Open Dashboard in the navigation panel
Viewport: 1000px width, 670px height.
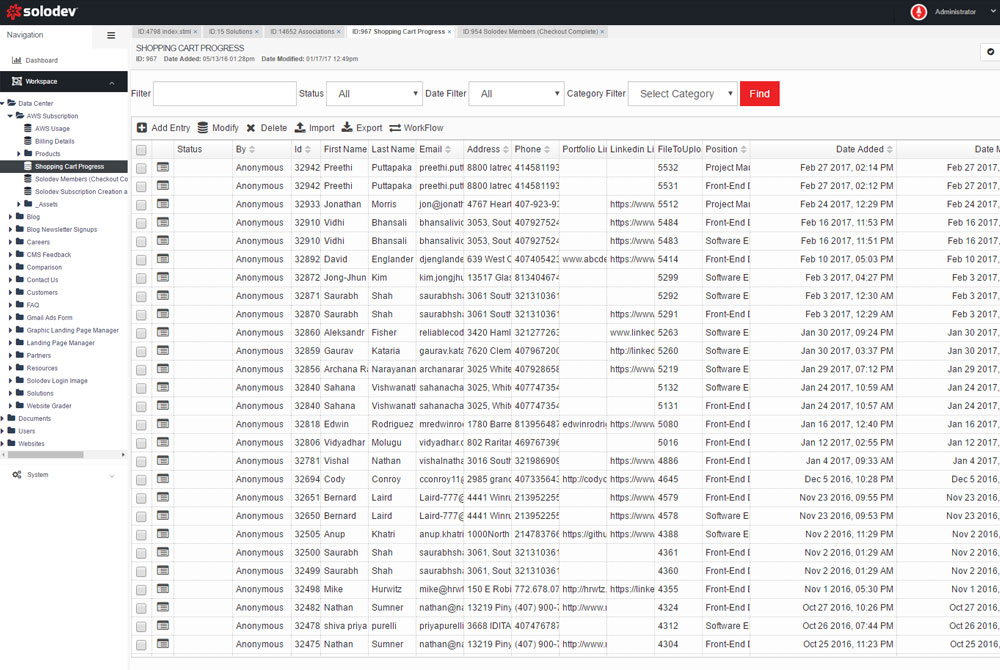point(41,61)
